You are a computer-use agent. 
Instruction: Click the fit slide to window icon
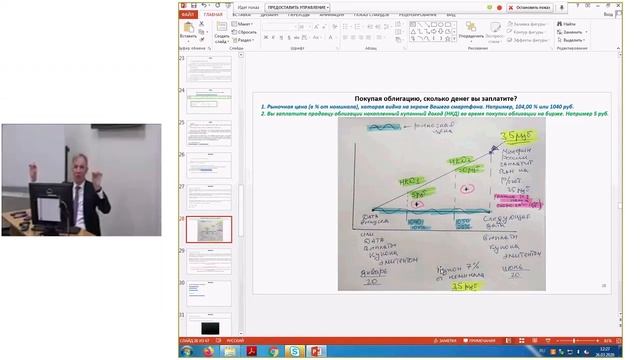[618, 340]
